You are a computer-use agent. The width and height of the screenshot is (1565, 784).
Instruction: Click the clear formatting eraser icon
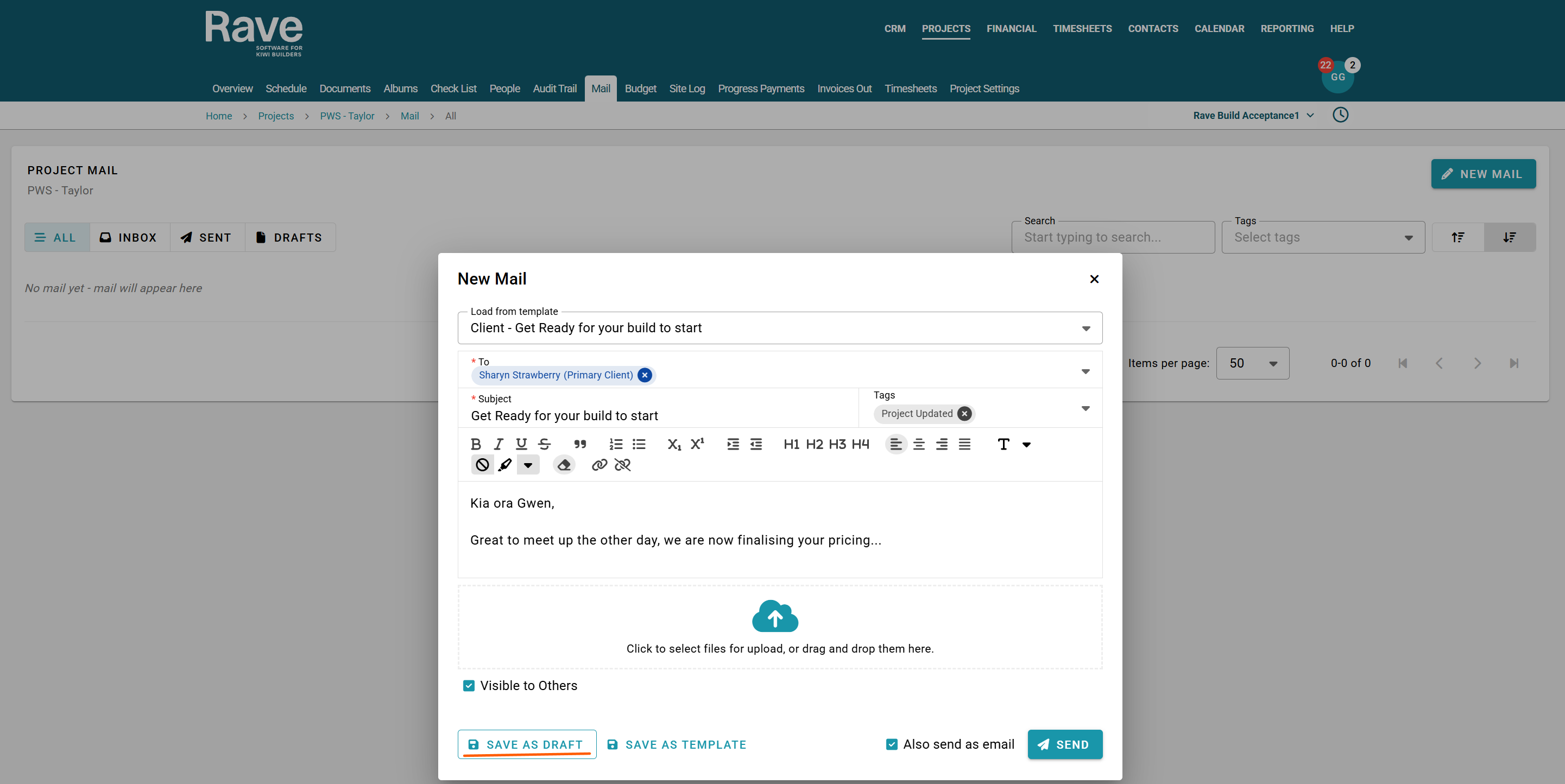(564, 465)
